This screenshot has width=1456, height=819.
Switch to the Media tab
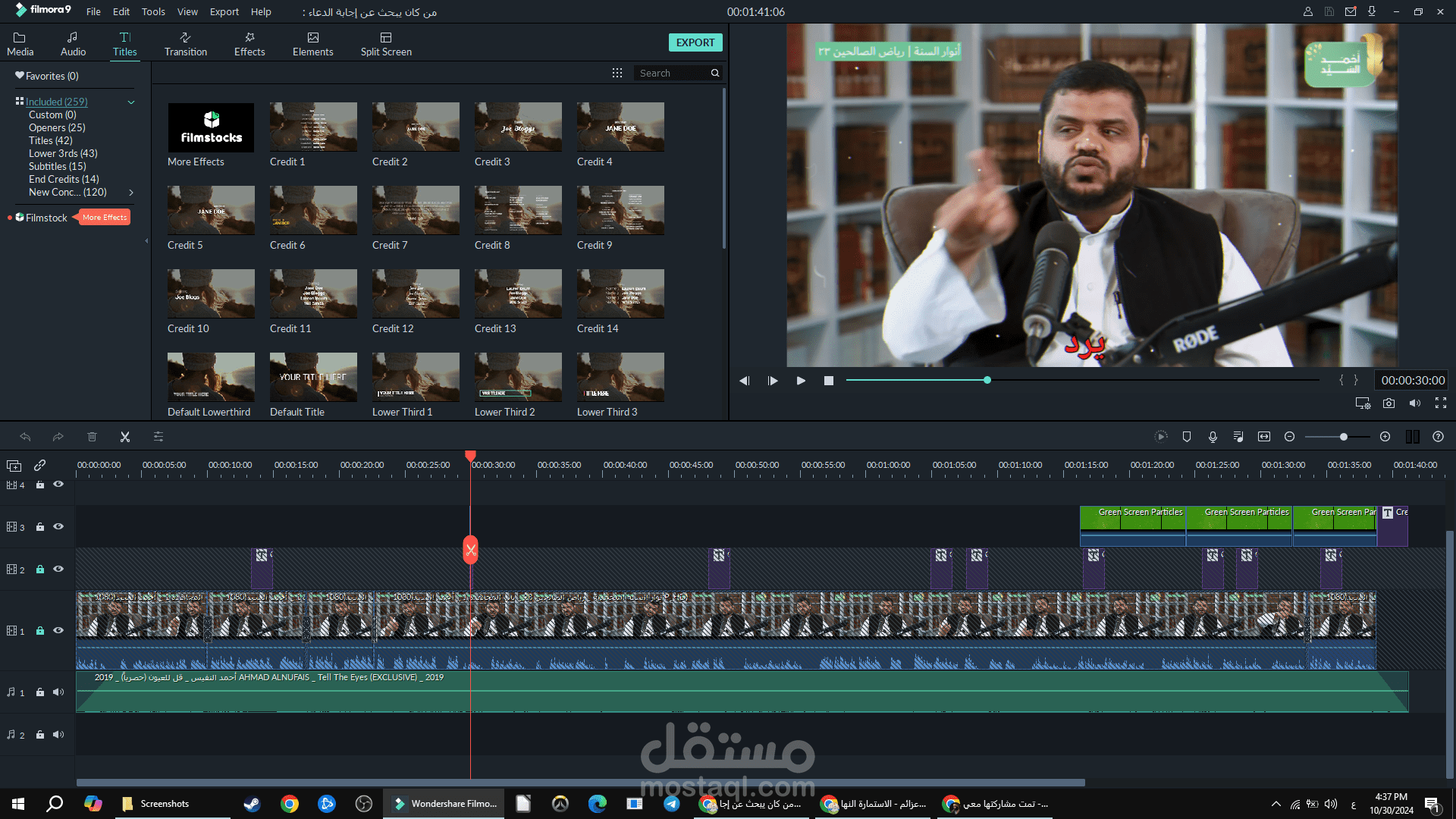[20, 44]
